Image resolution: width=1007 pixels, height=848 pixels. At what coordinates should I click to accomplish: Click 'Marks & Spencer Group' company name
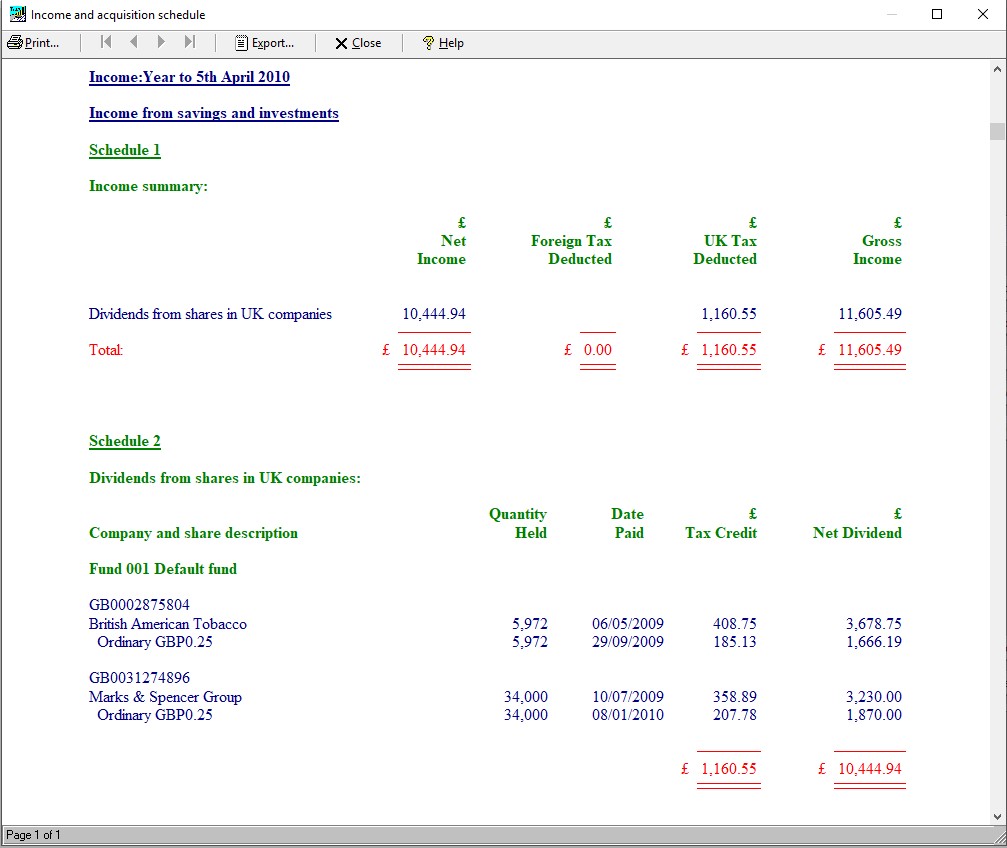pyautogui.click(x=165, y=697)
